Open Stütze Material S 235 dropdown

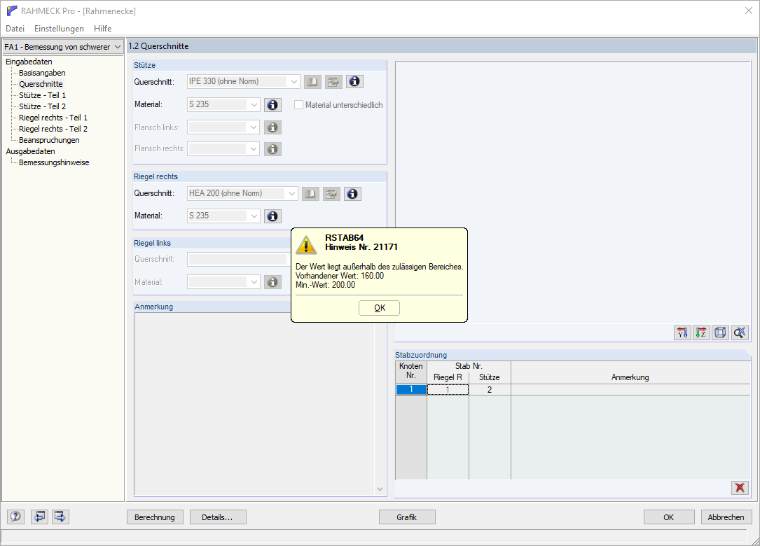253,105
